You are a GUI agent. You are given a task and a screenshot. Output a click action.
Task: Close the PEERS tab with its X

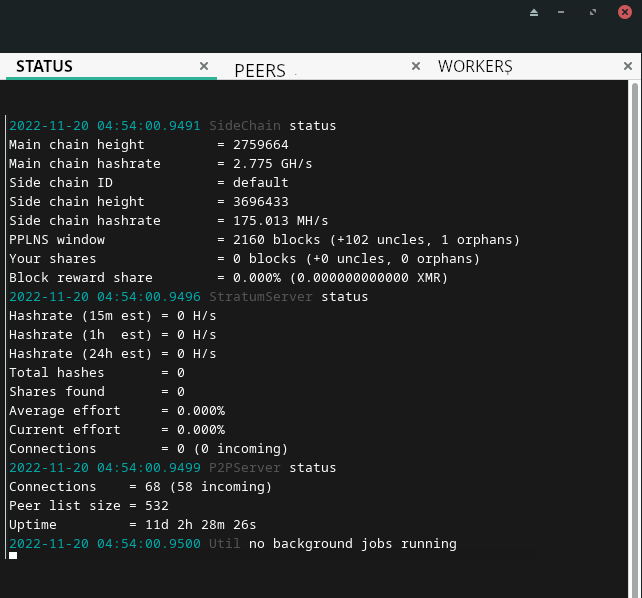pos(416,66)
